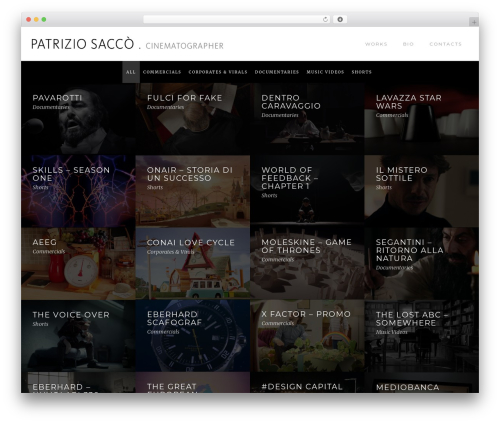Open Segantini – Ritorno alla Natura
Screen dimensions: 500x423
(421, 264)
